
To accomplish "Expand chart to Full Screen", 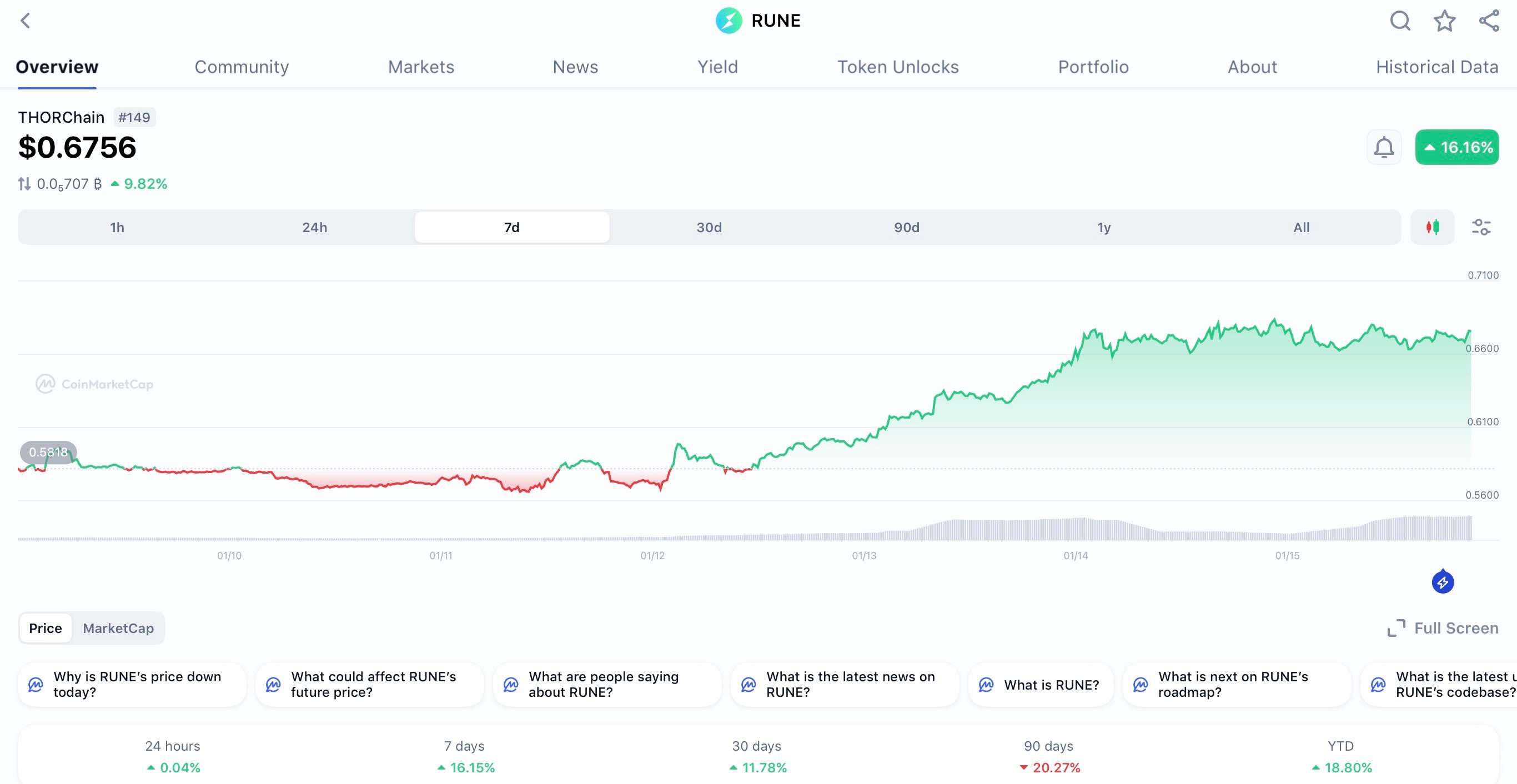I will [x=1443, y=628].
